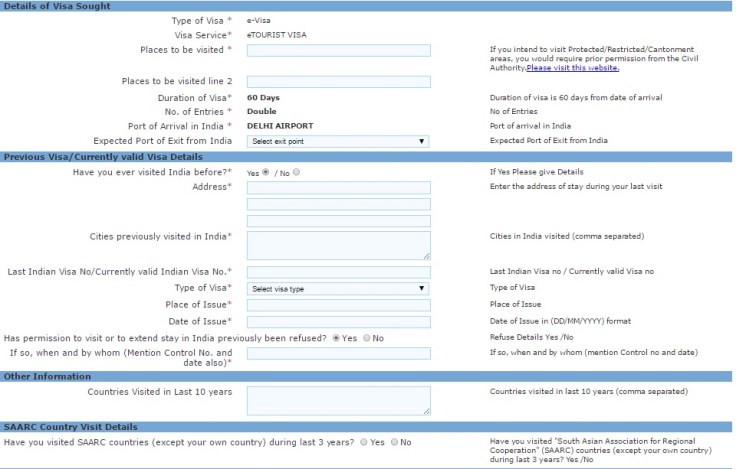This screenshot has height=469, width=736.
Task: Focus the 'Places to be visited line 2' field
Action: point(338,81)
